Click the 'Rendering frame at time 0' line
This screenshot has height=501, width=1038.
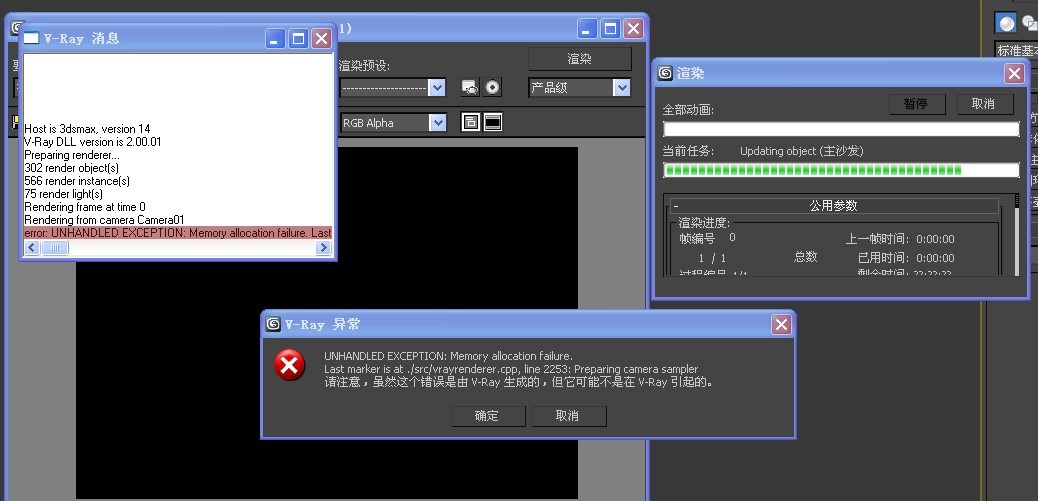85,207
